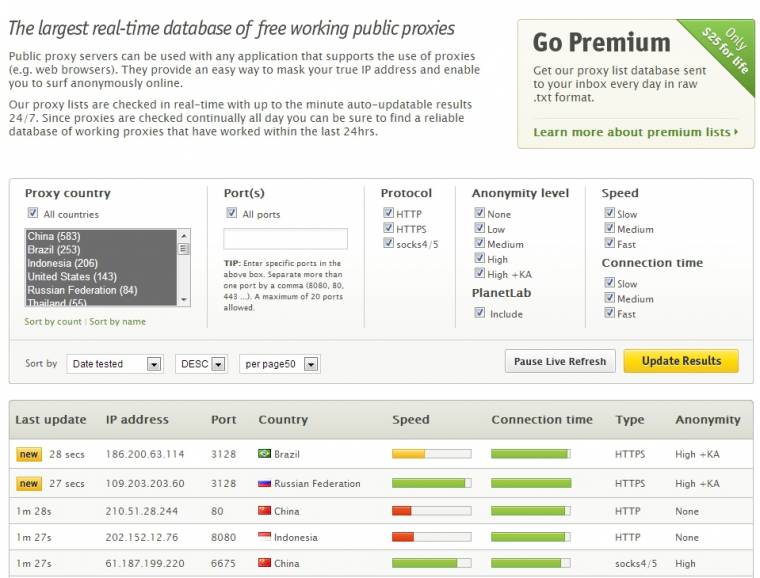Open the DESC order dropdown
This screenshot has height=578, width=760.
coord(201,364)
